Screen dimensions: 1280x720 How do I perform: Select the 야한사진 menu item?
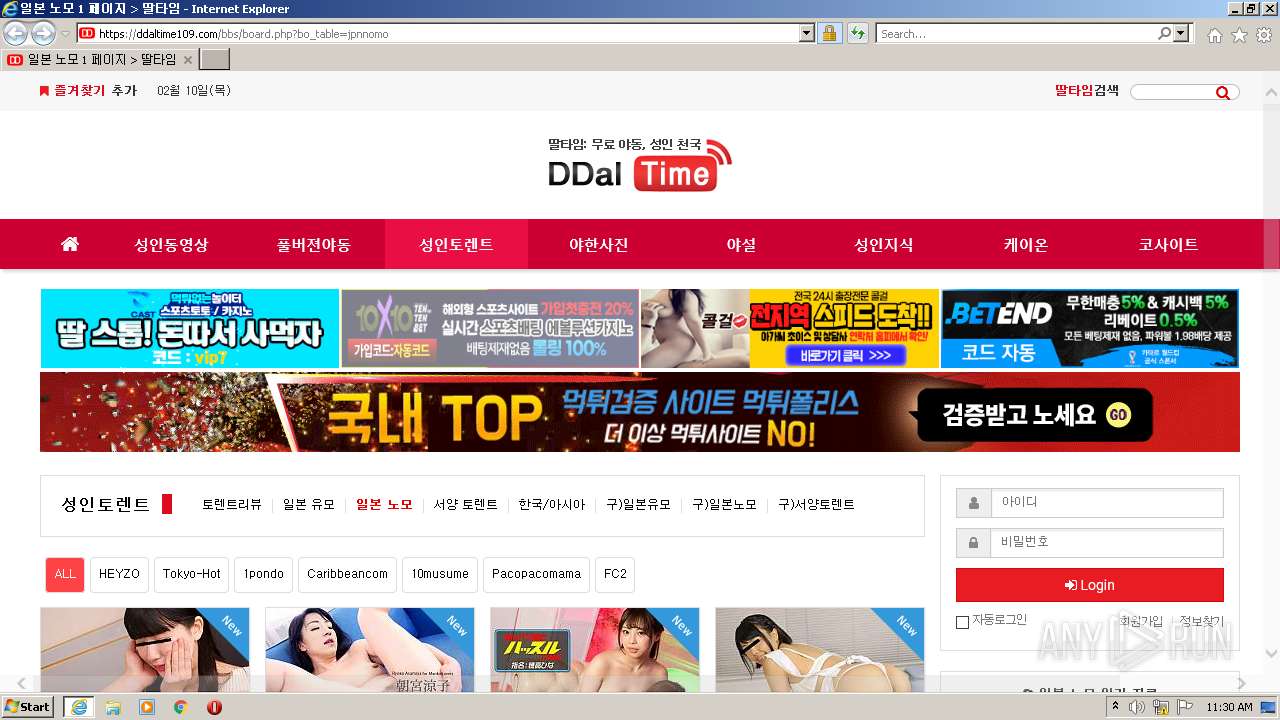599,244
